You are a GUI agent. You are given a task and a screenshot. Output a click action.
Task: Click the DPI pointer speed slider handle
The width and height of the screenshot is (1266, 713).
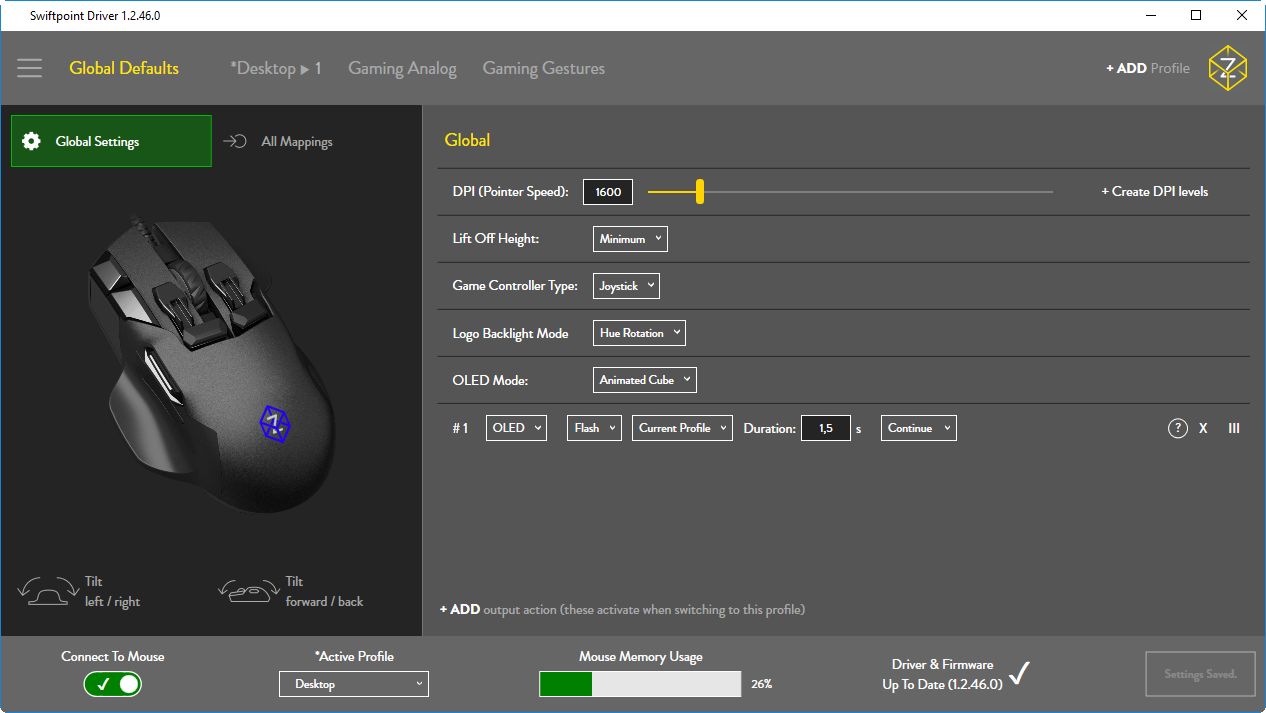(x=700, y=191)
